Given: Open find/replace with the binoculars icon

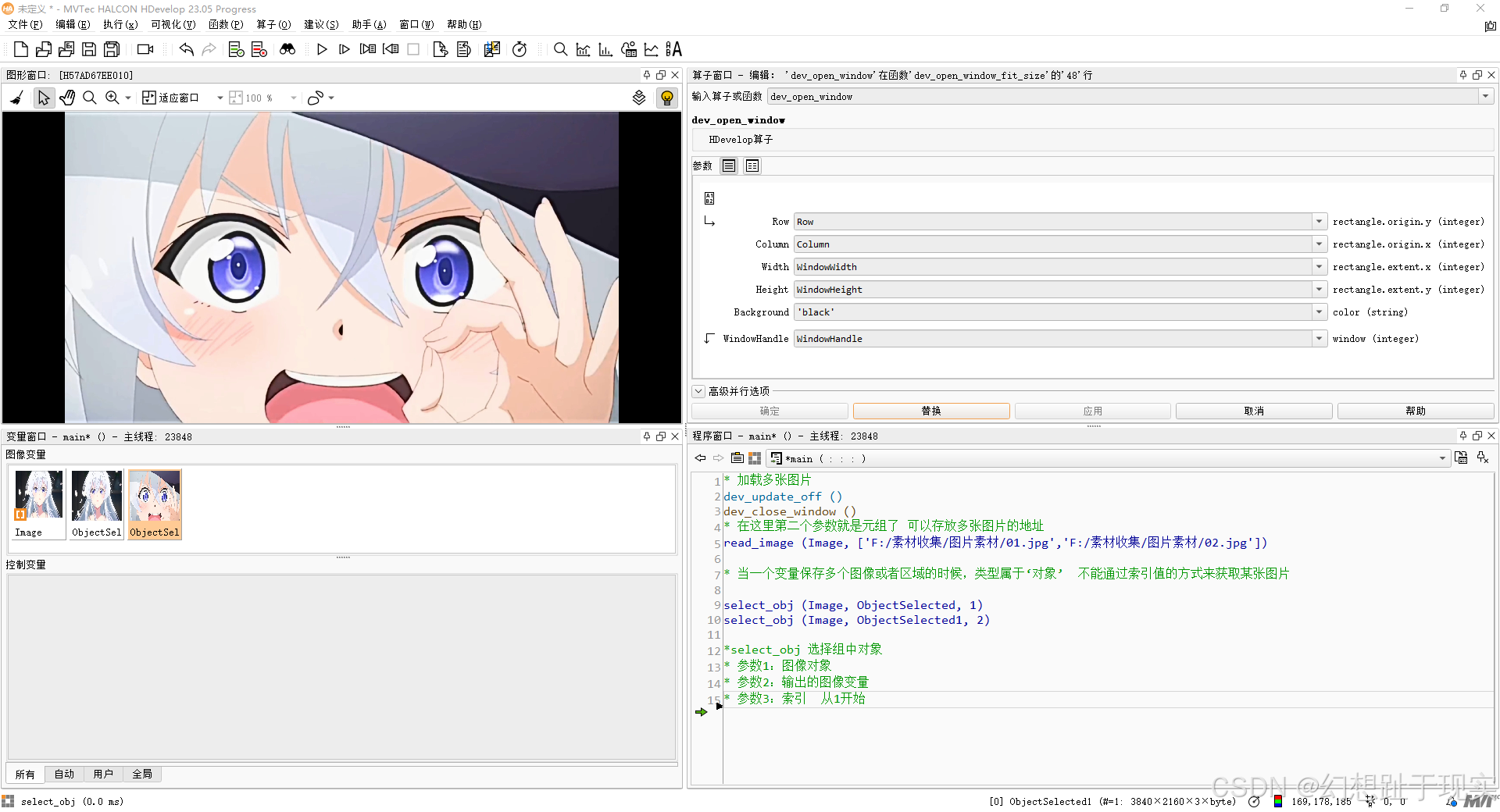Looking at the screenshot, I should tap(287, 49).
